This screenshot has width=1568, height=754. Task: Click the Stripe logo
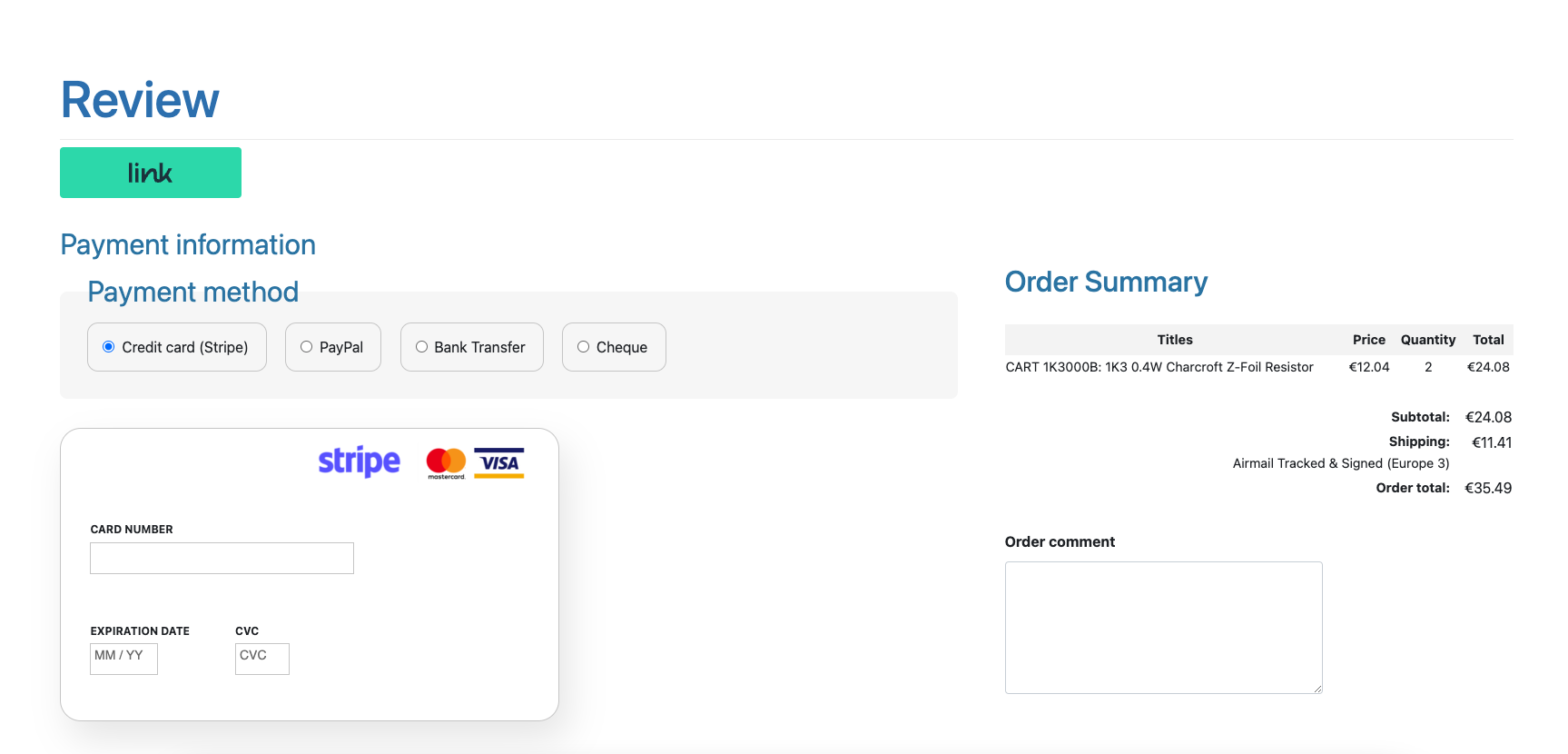coord(359,461)
